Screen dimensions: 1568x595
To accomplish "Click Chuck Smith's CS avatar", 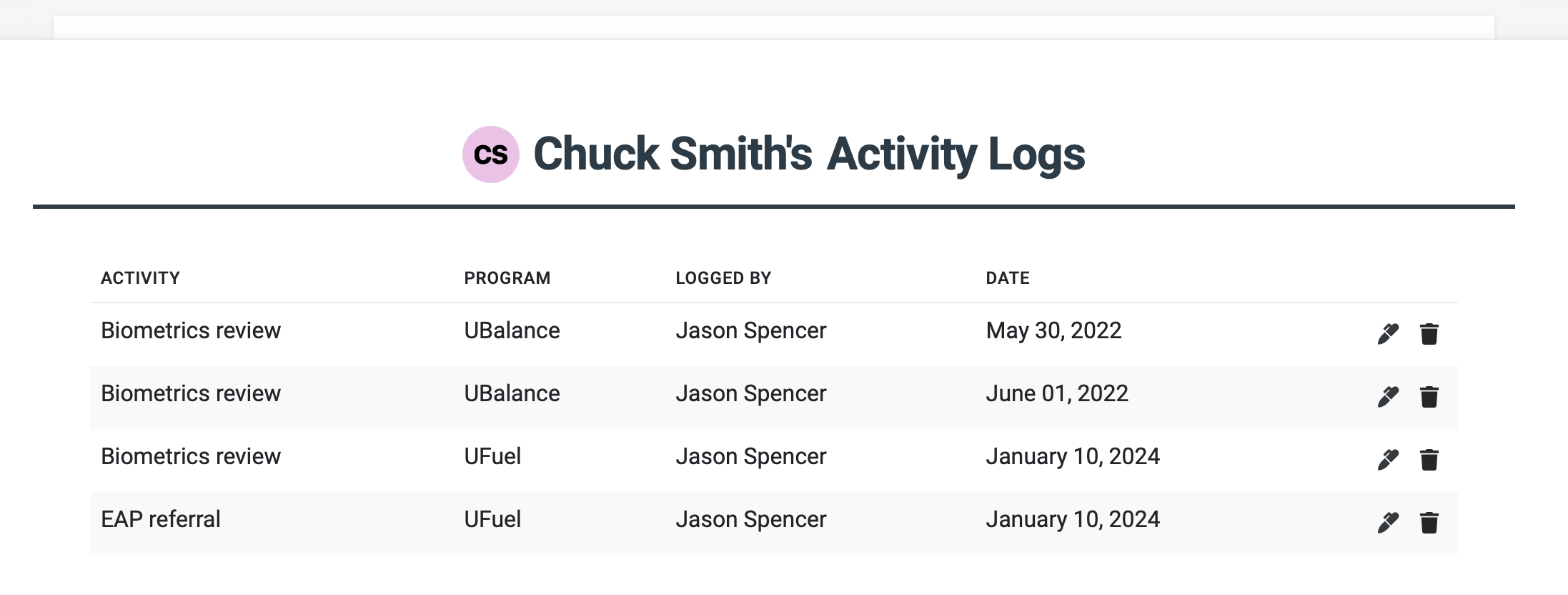I will (490, 154).
